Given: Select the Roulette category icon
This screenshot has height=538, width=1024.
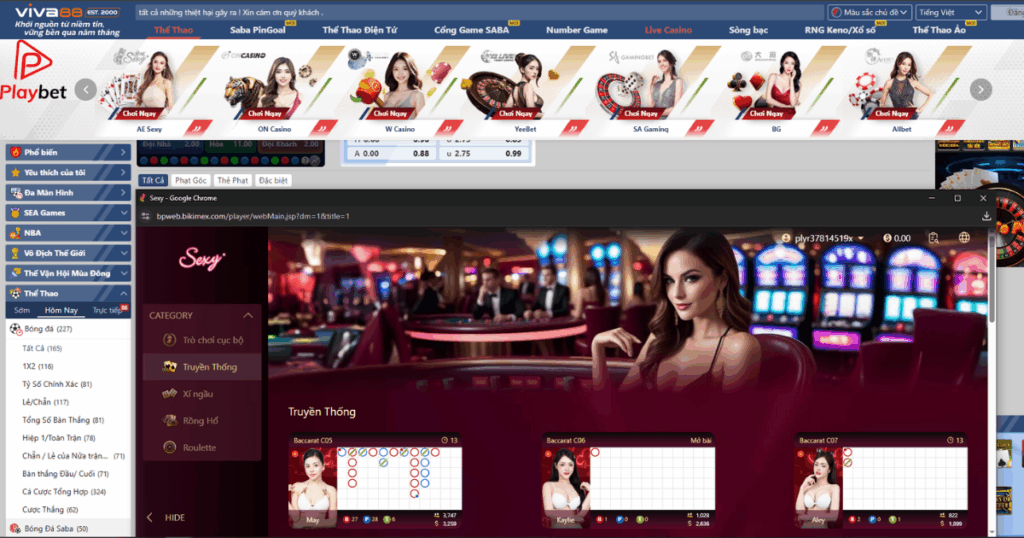Looking at the screenshot, I should coord(170,448).
